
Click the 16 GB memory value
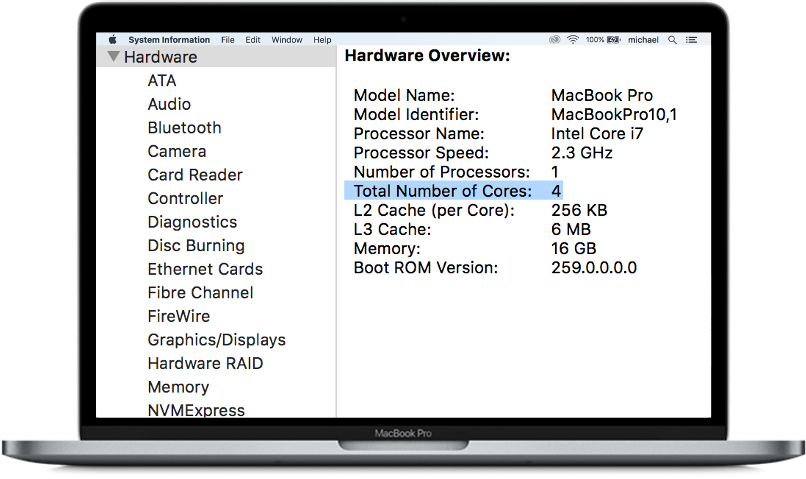click(574, 249)
